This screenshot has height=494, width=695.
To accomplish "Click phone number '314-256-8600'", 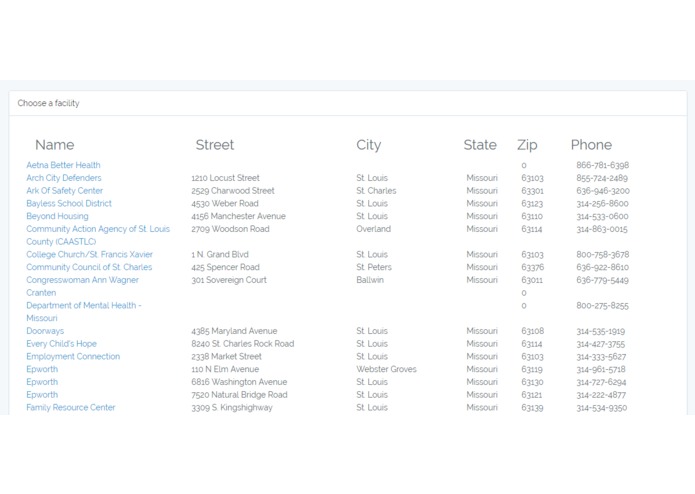I will pyautogui.click(x=602, y=204).
